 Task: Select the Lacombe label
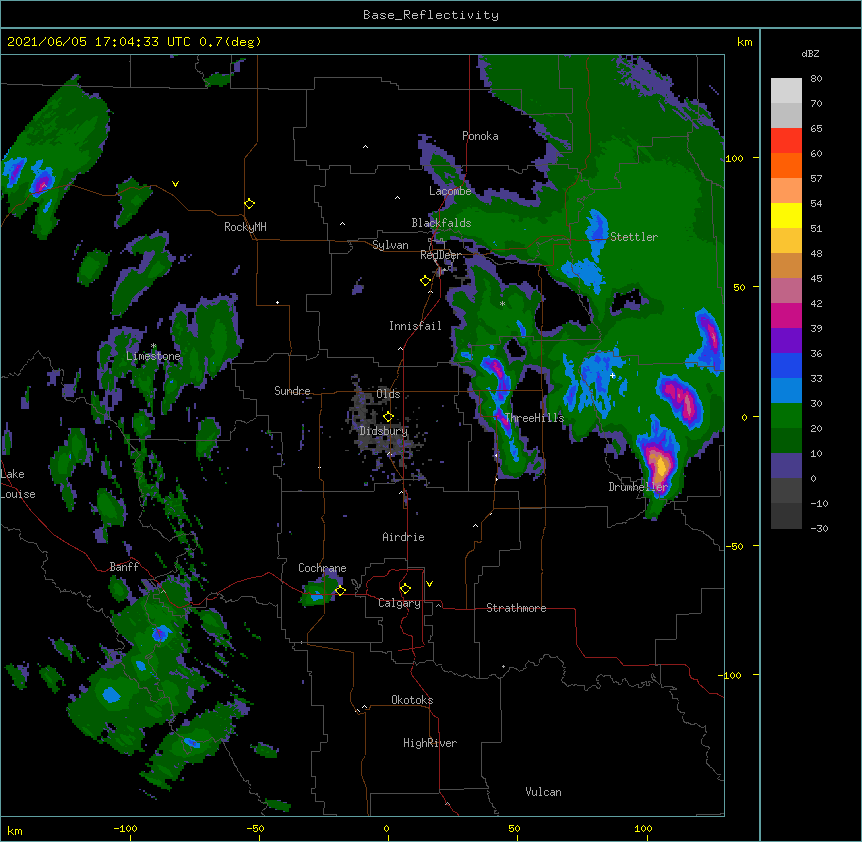click(x=450, y=191)
